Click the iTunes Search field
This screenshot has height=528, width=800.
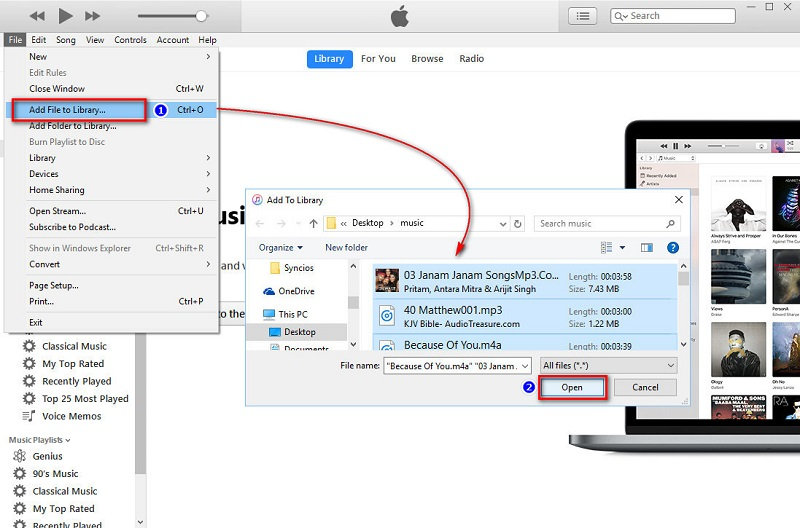coord(672,16)
